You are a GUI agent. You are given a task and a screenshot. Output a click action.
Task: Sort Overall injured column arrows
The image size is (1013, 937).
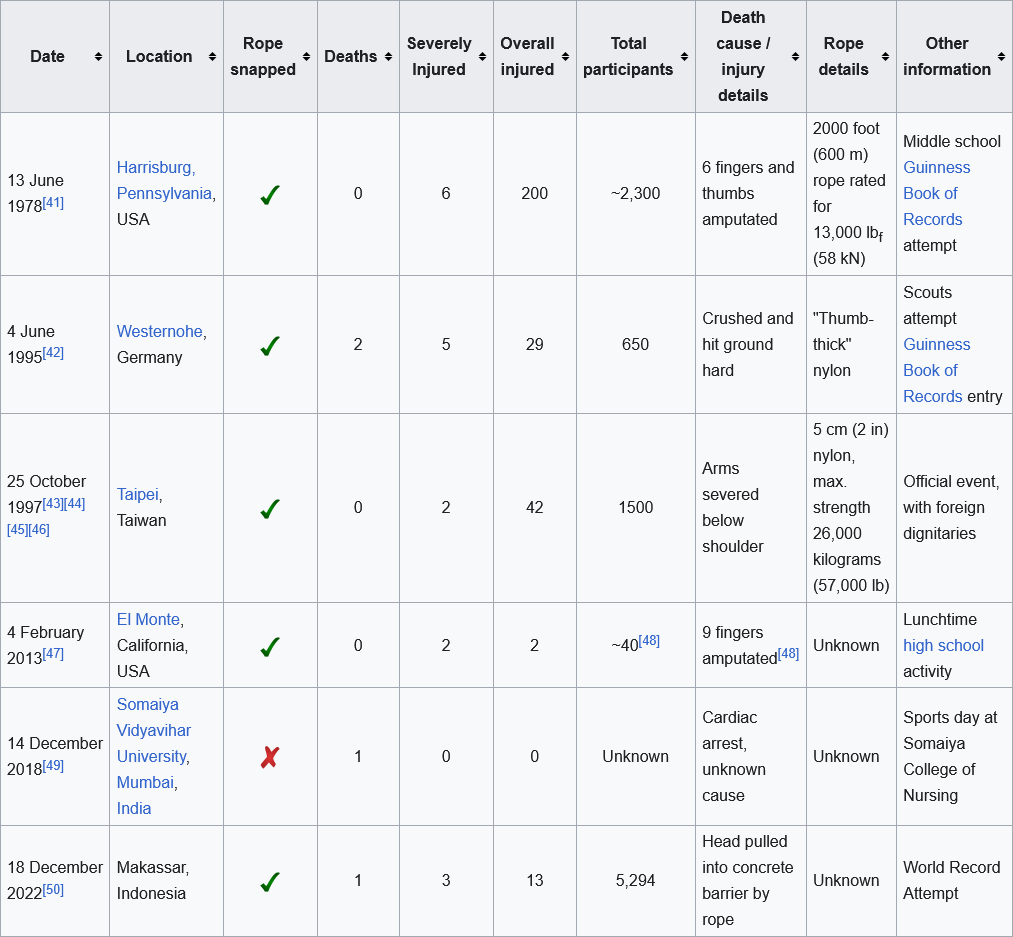point(565,57)
